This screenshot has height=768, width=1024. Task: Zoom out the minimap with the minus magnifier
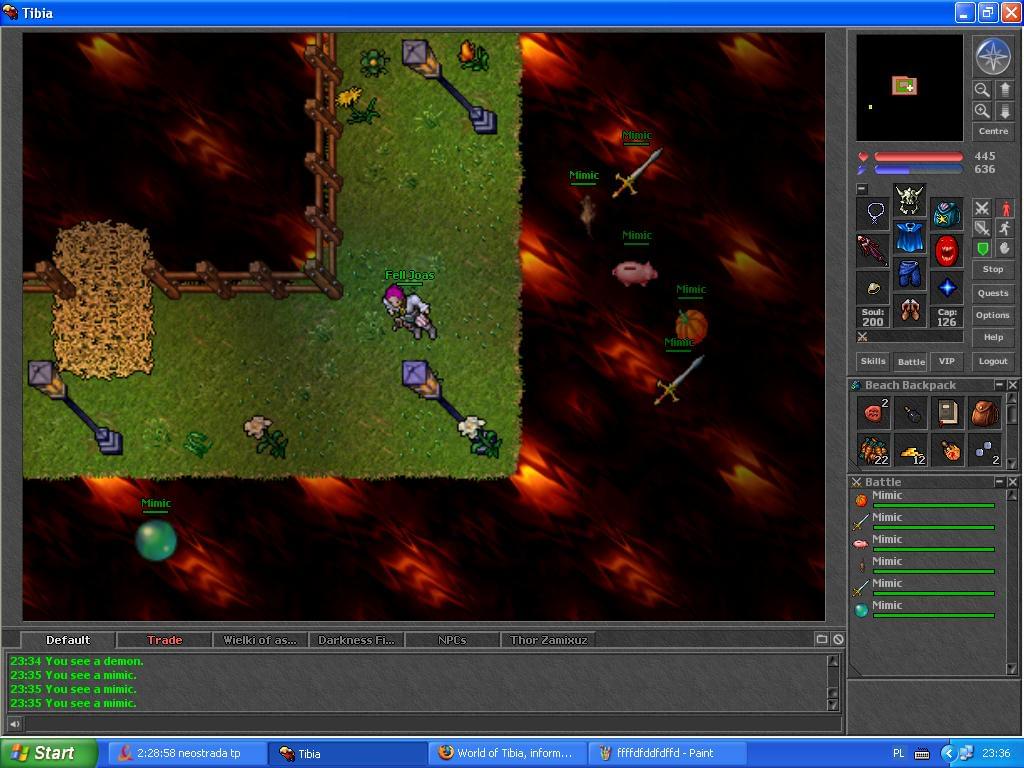click(x=982, y=89)
